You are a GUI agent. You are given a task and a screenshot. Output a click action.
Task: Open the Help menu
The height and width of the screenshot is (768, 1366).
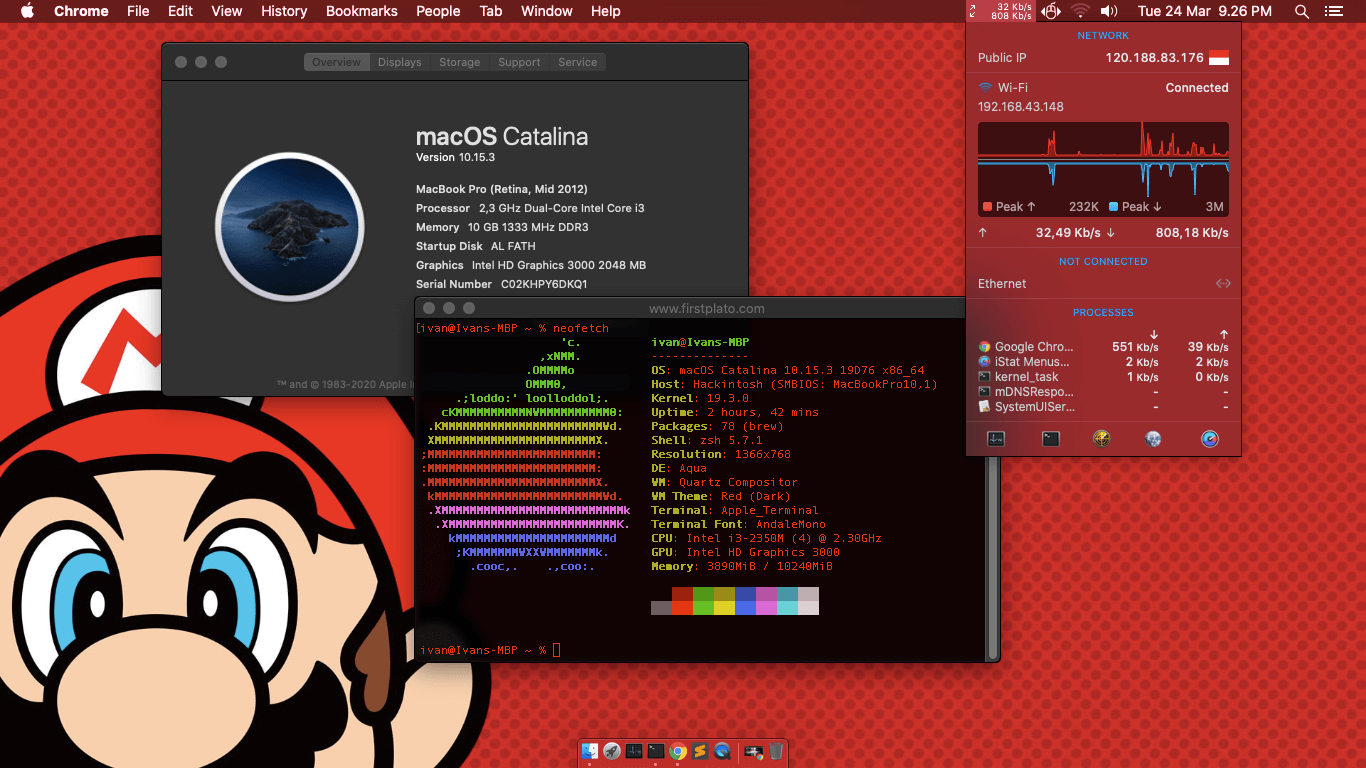coord(606,11)
